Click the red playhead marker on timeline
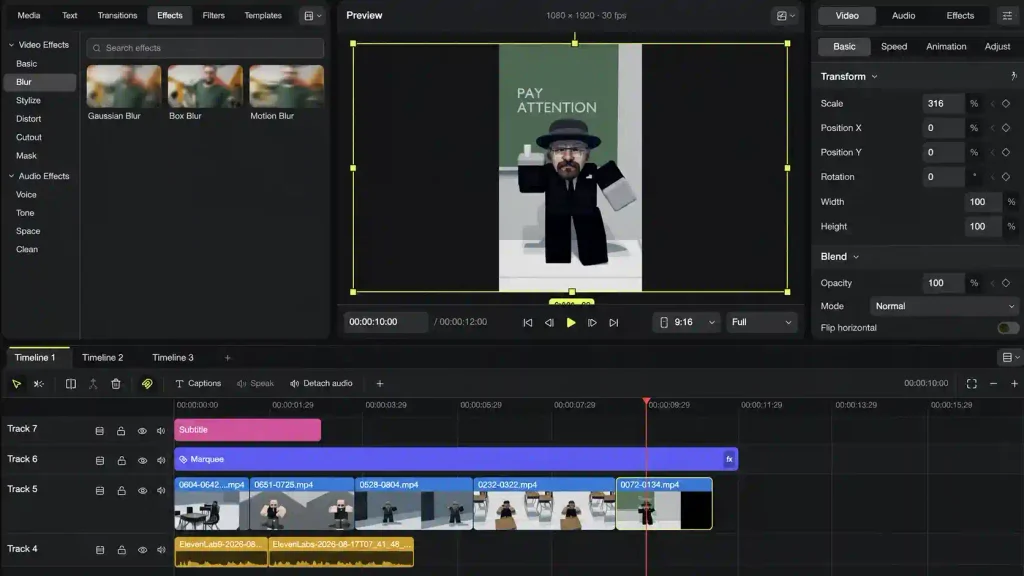1024x576 pixels. point(647,401)
